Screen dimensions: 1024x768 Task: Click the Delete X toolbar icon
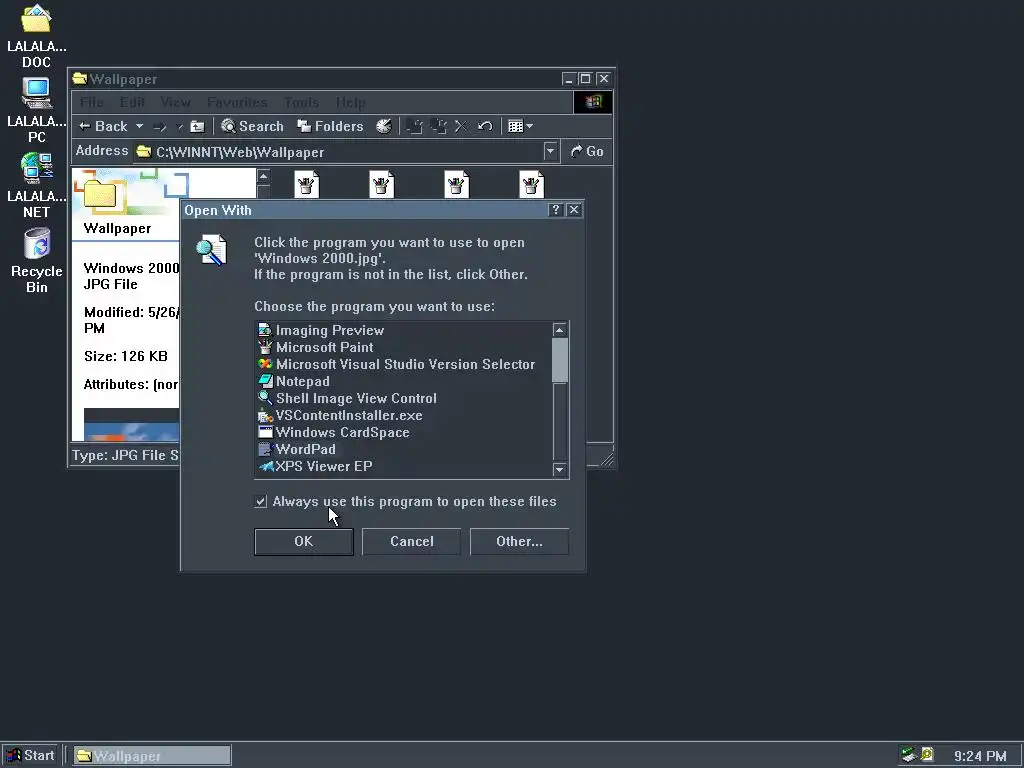coord(461,126)
